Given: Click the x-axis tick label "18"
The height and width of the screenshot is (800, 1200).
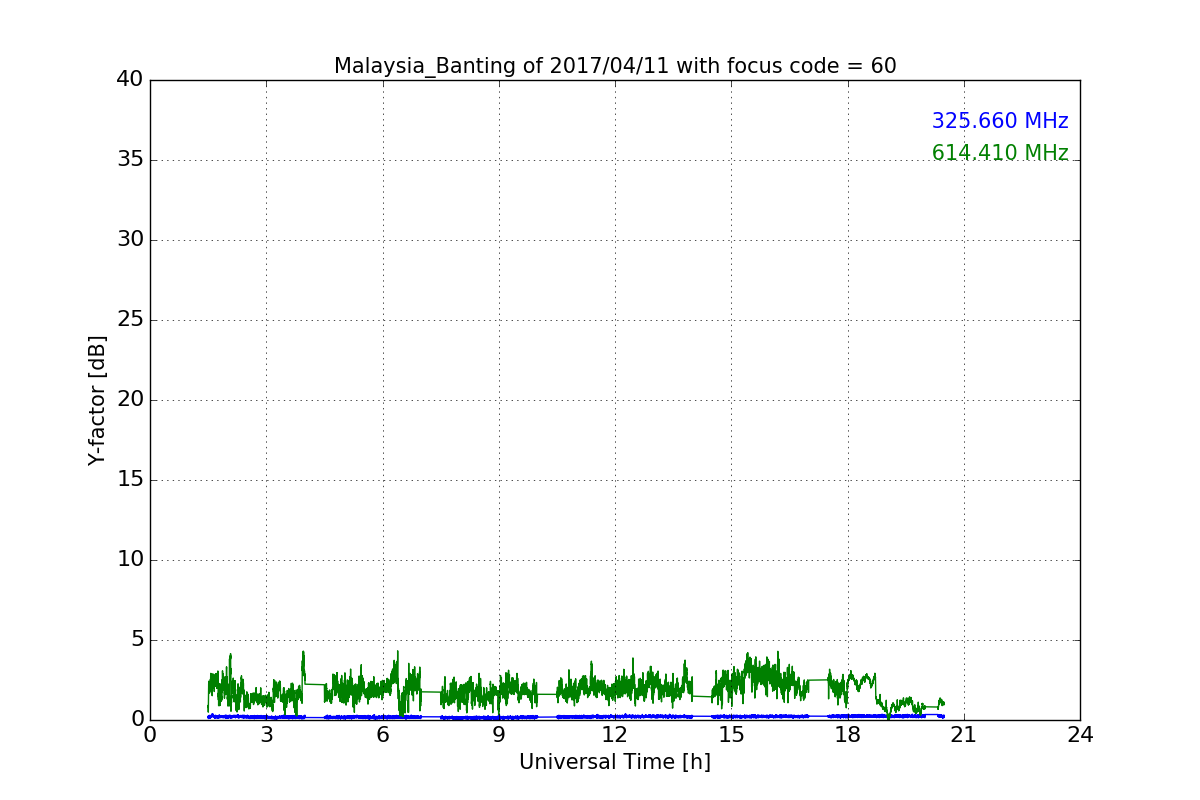Looking at the screenshot, I should coord(848,735).
